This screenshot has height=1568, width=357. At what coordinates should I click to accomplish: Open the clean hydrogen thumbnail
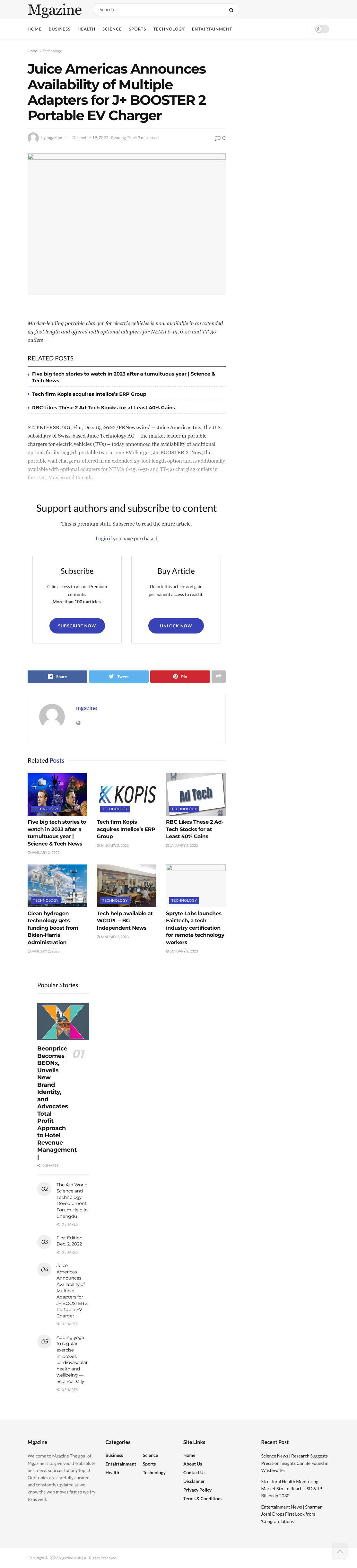point(57,886)
